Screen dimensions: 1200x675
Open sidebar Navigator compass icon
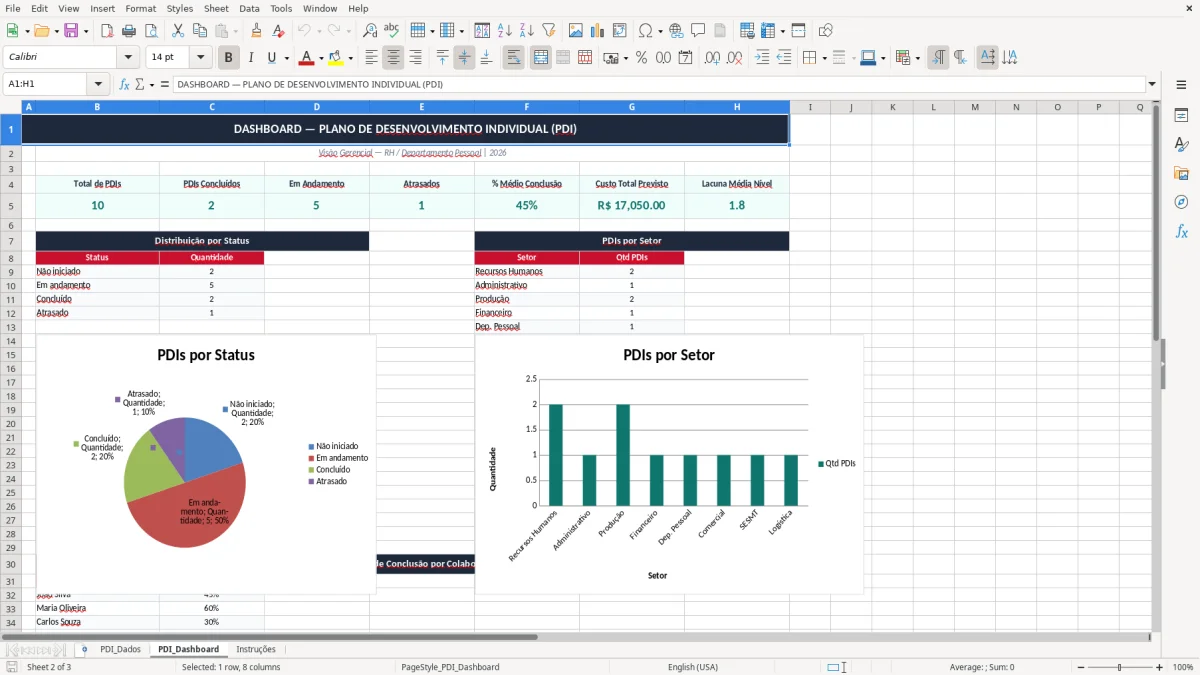click(1181, 202)
